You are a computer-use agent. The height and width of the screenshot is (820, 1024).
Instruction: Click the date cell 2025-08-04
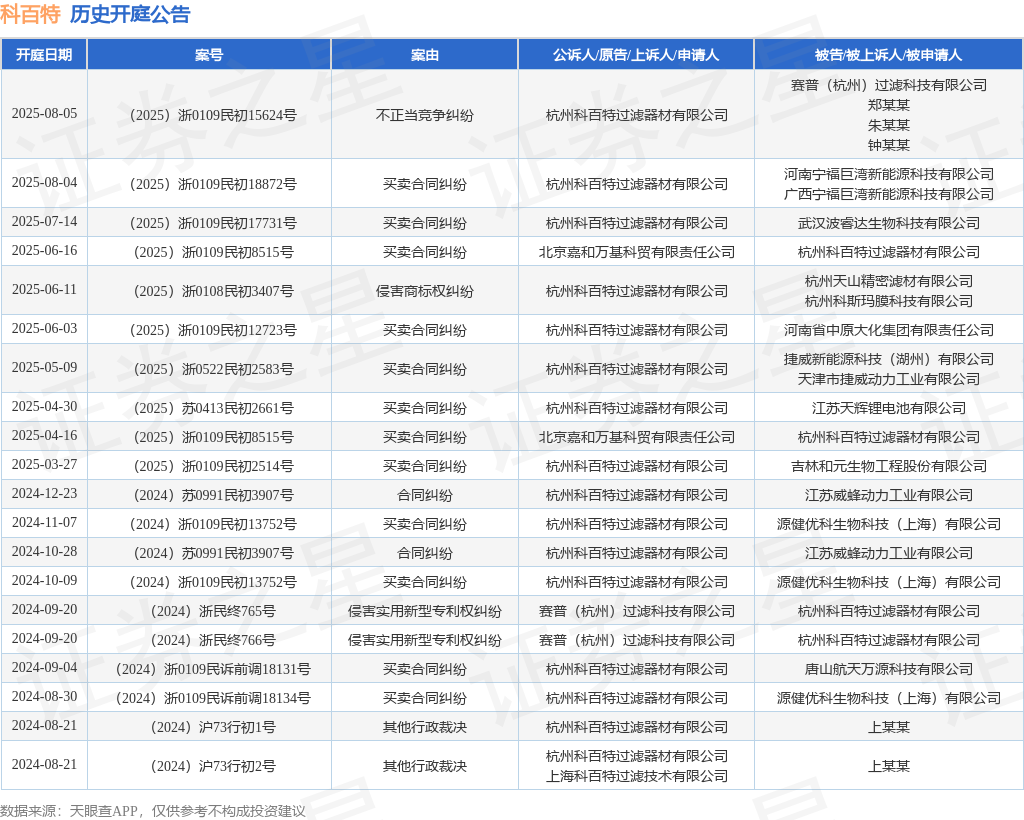pos(44,183)
